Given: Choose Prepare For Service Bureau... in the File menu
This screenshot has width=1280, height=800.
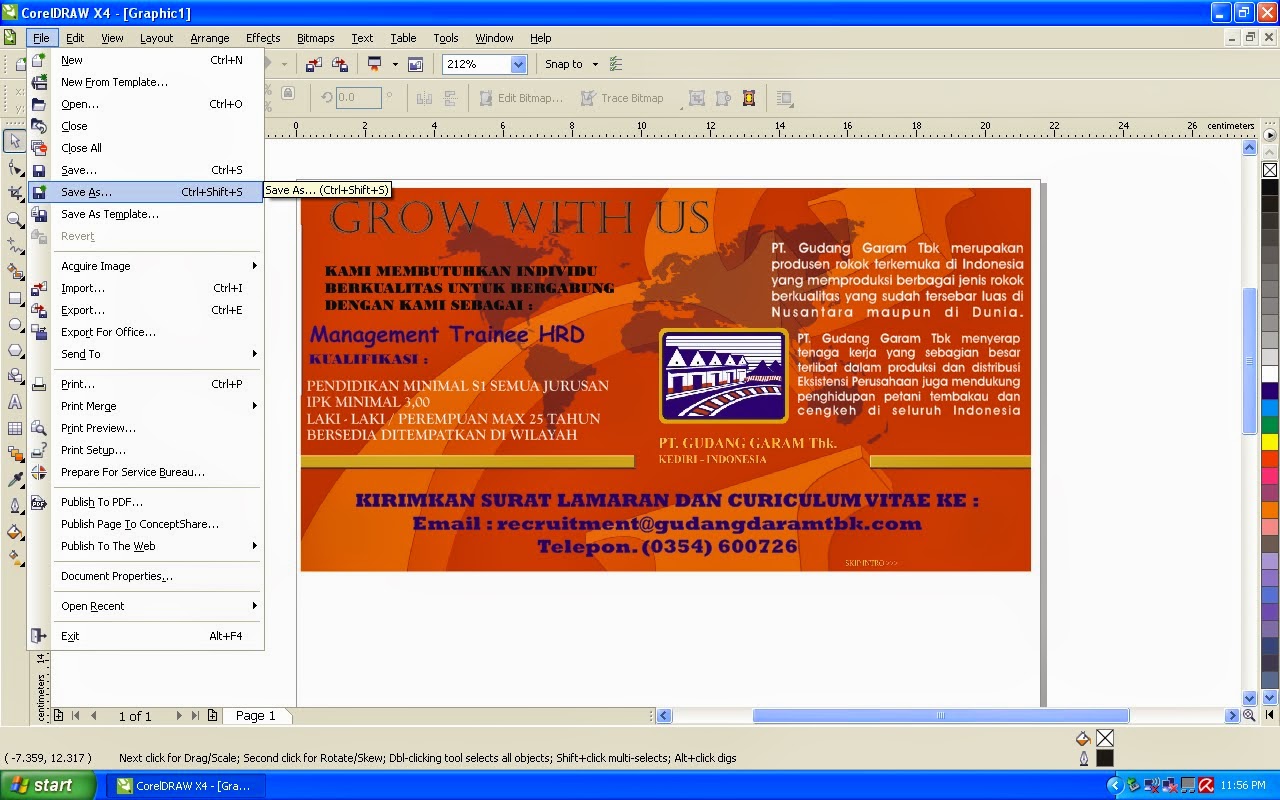Looking at the screenshot, I should 145,472.
